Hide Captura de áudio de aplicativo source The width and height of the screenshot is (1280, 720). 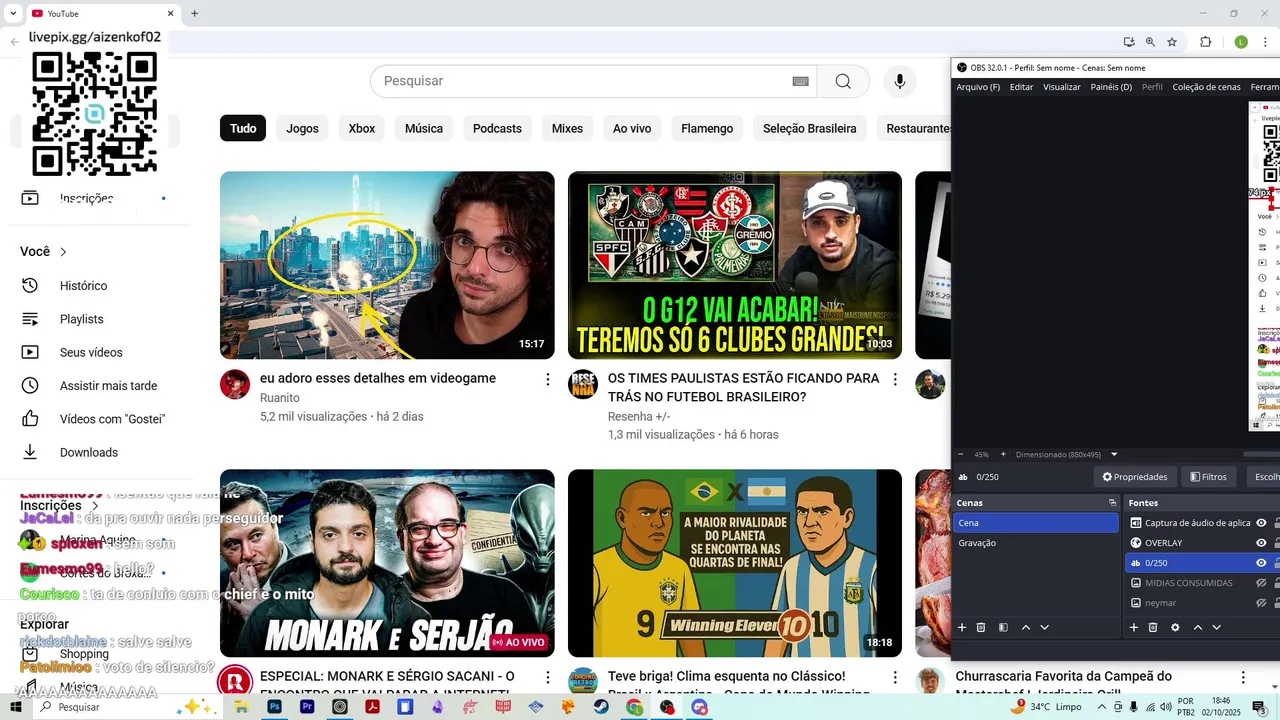click(1261, 523)
